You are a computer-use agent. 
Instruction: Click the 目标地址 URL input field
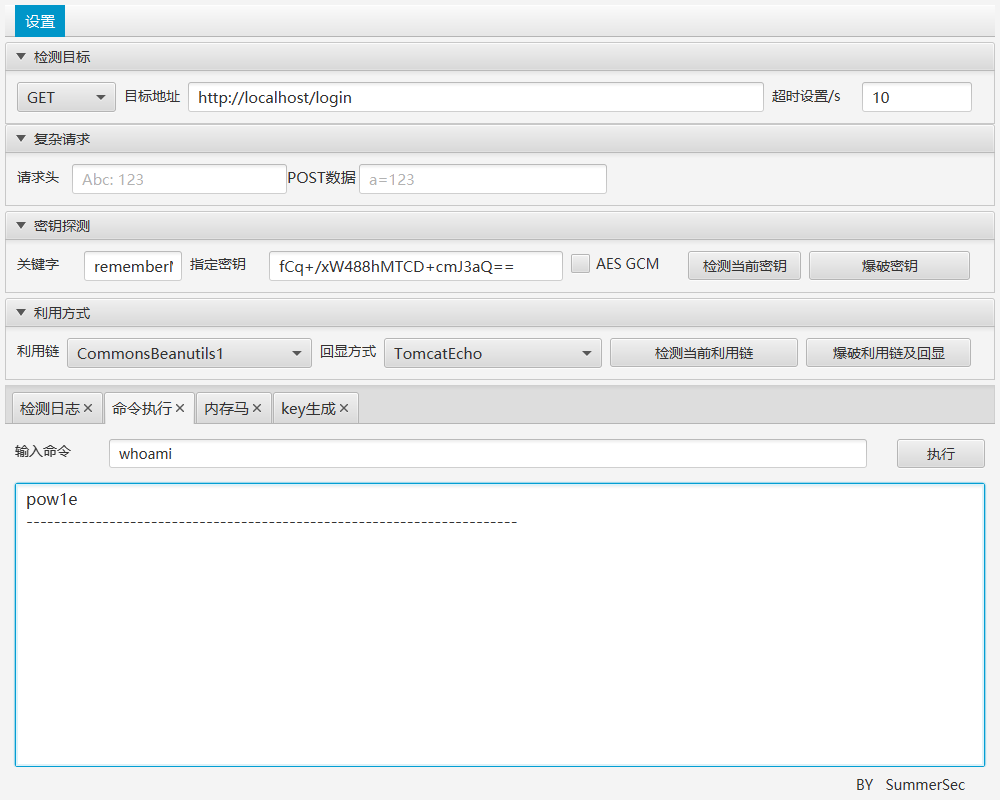[x=475, y=97]
